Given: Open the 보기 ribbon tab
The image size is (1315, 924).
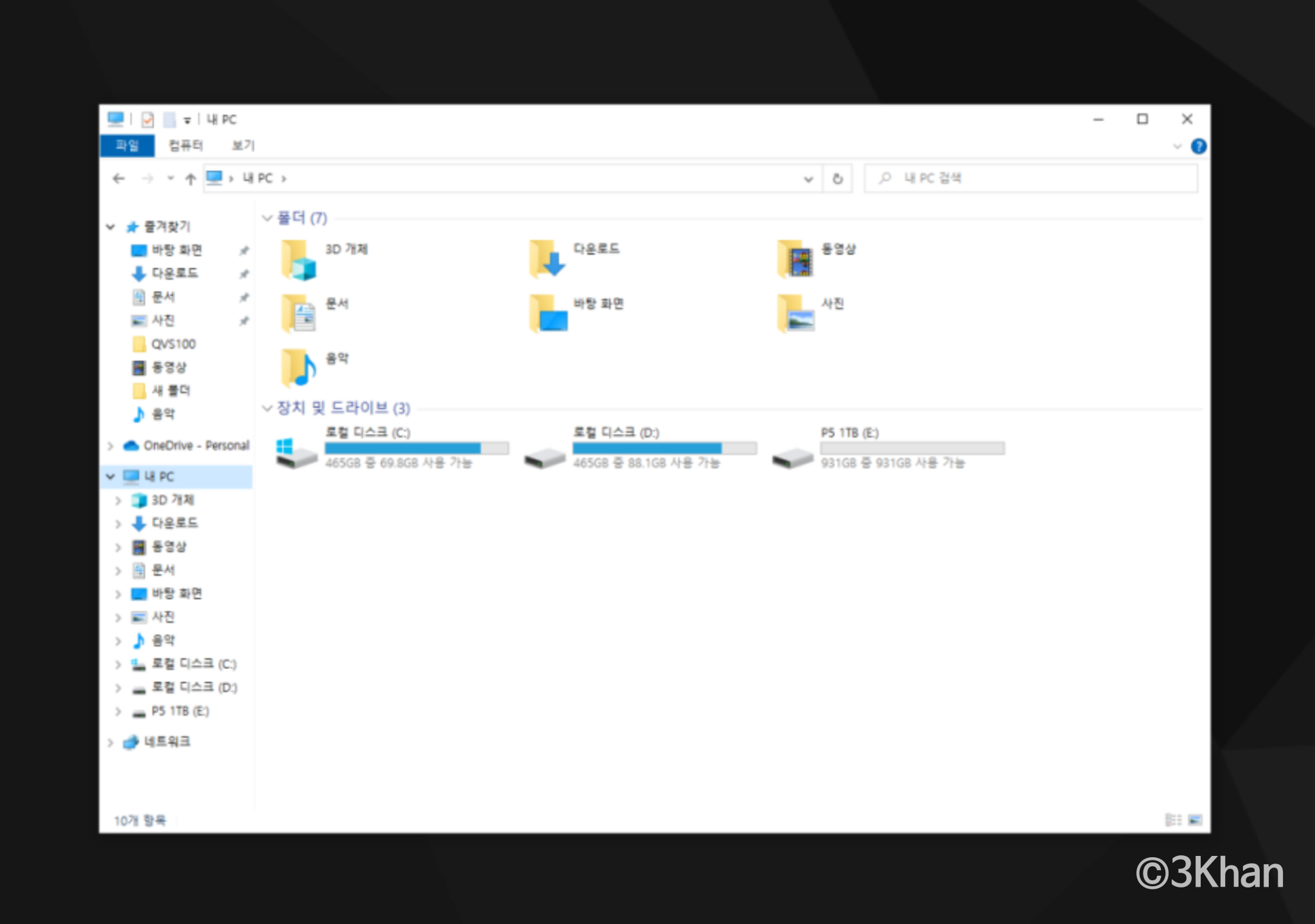Looking at the screenshot, I should [x=243, y=146].
